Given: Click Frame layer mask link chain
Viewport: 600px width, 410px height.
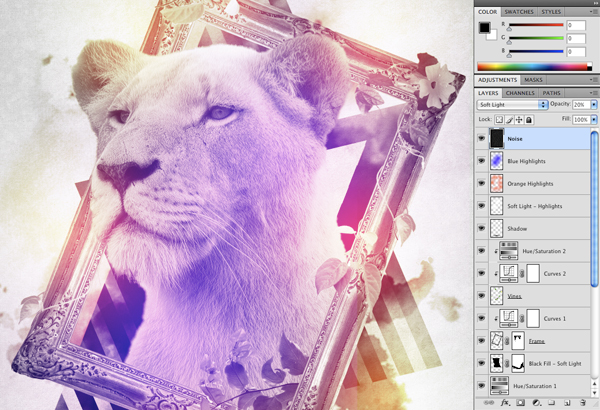Looking at the screenshot, I should (x=507, y=341).
